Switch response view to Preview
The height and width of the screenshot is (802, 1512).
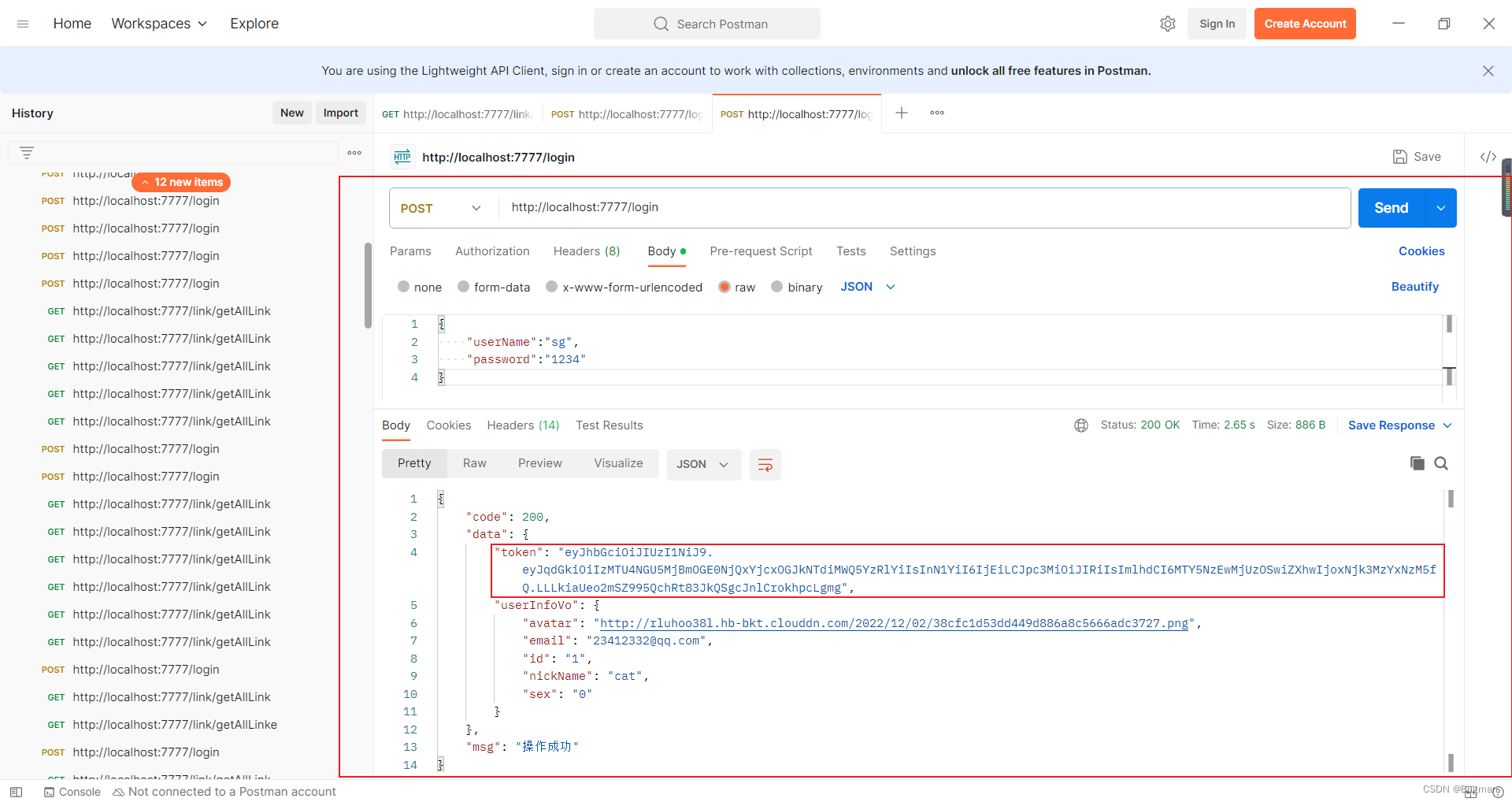pos(539,463)
